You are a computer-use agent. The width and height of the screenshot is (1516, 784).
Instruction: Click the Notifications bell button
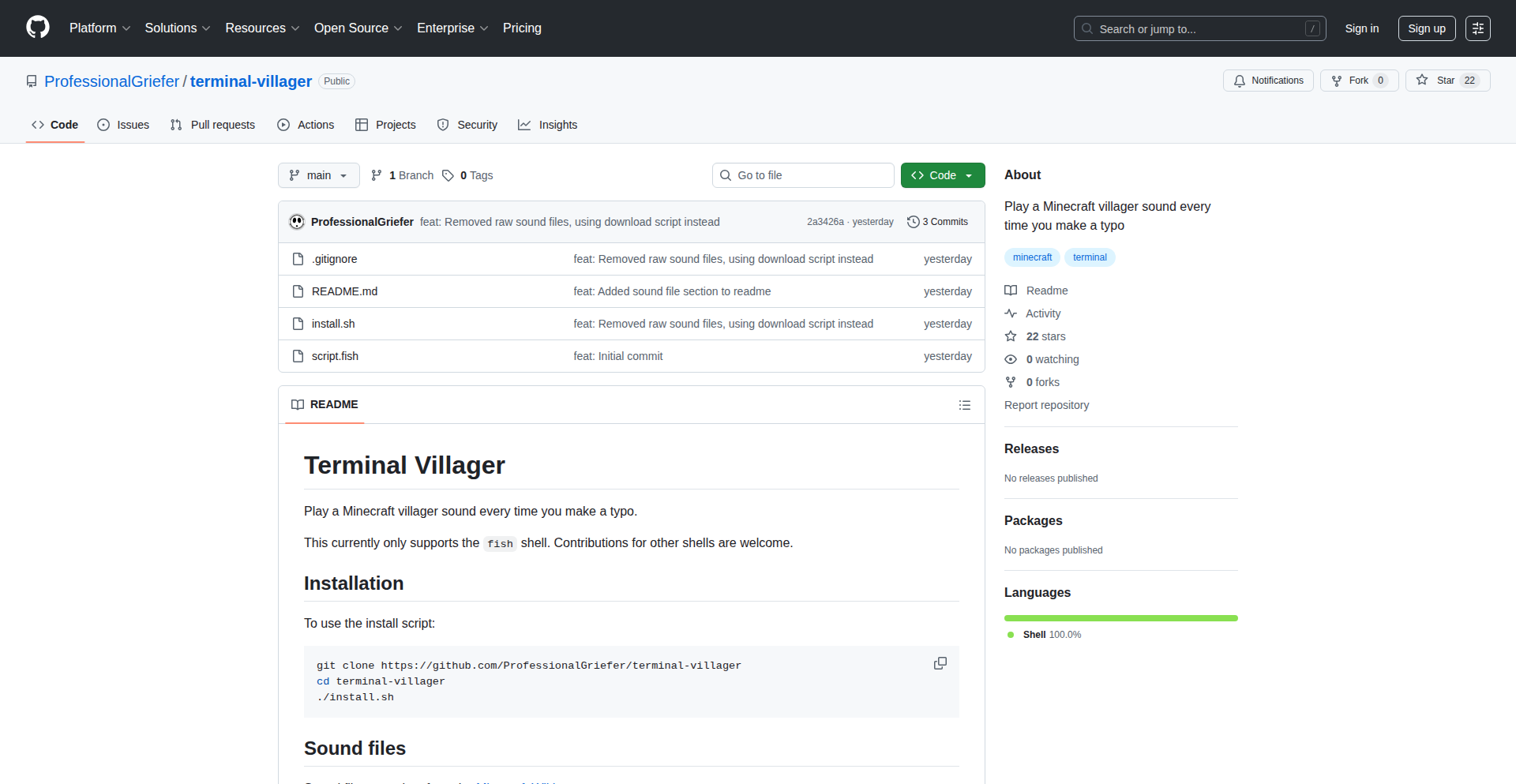click(x=1268, y=81)
